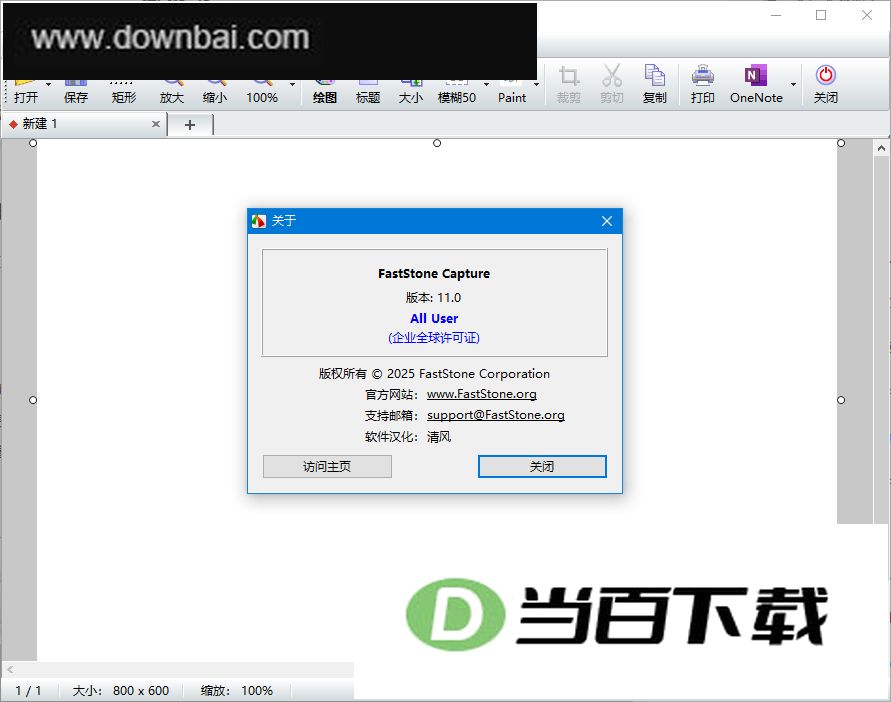
Task: Apply the 模糊50 blur tool
Action: tap(457, 91)
